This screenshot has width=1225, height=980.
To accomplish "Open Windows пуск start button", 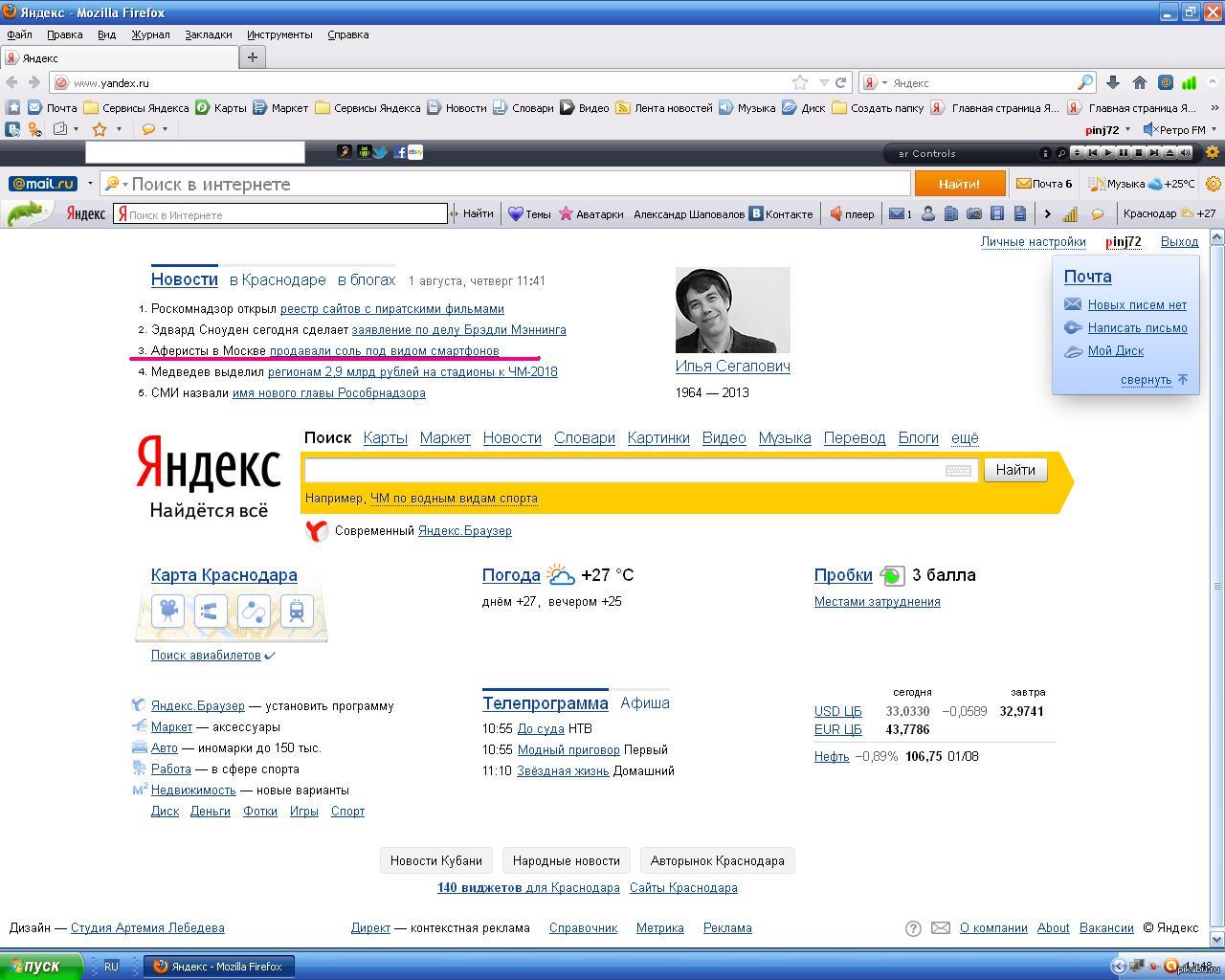I will click(43, 967).
